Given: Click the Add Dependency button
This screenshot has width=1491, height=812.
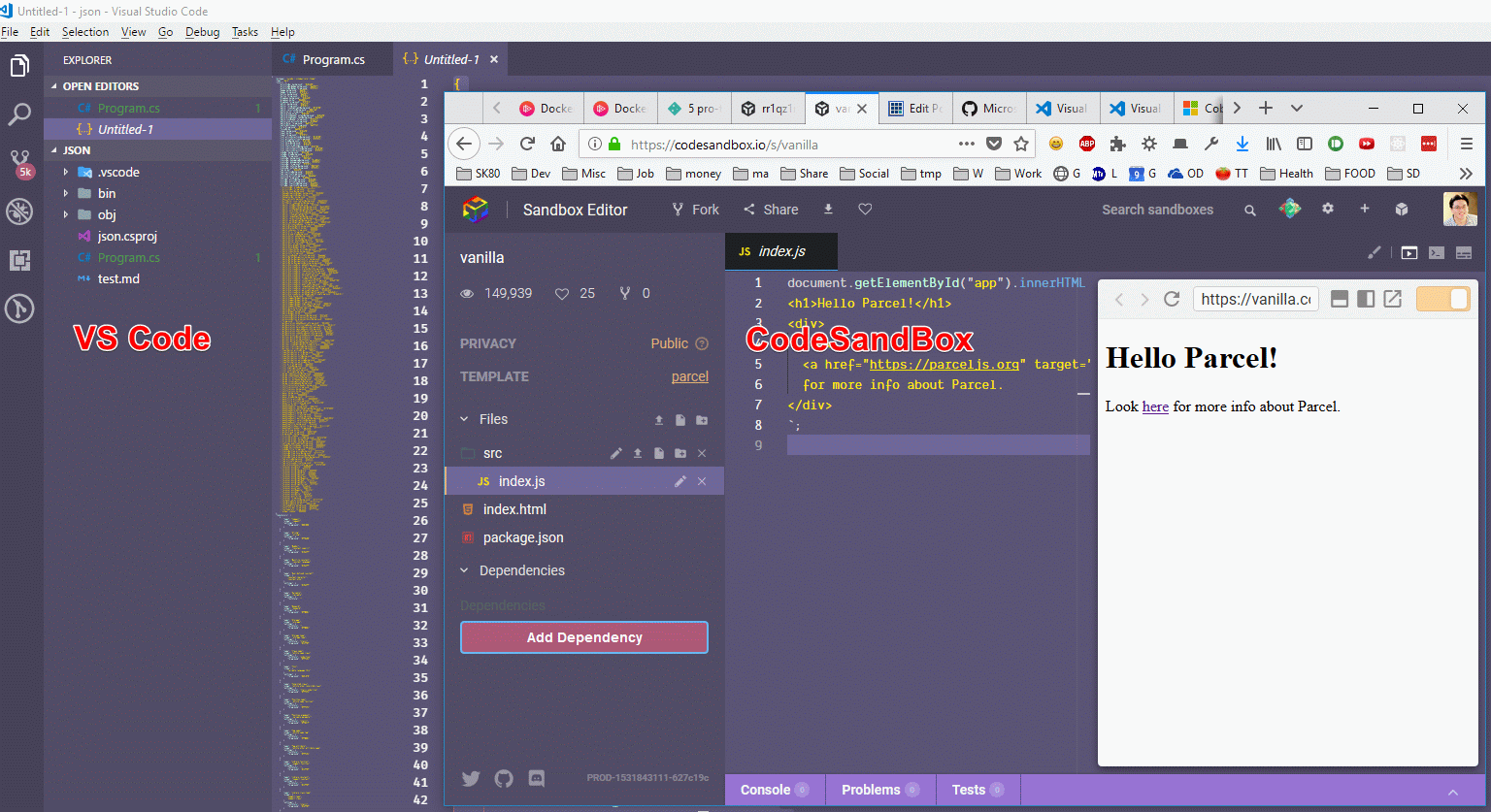Looking at the screenshot, I should click(x=583, y=637).
